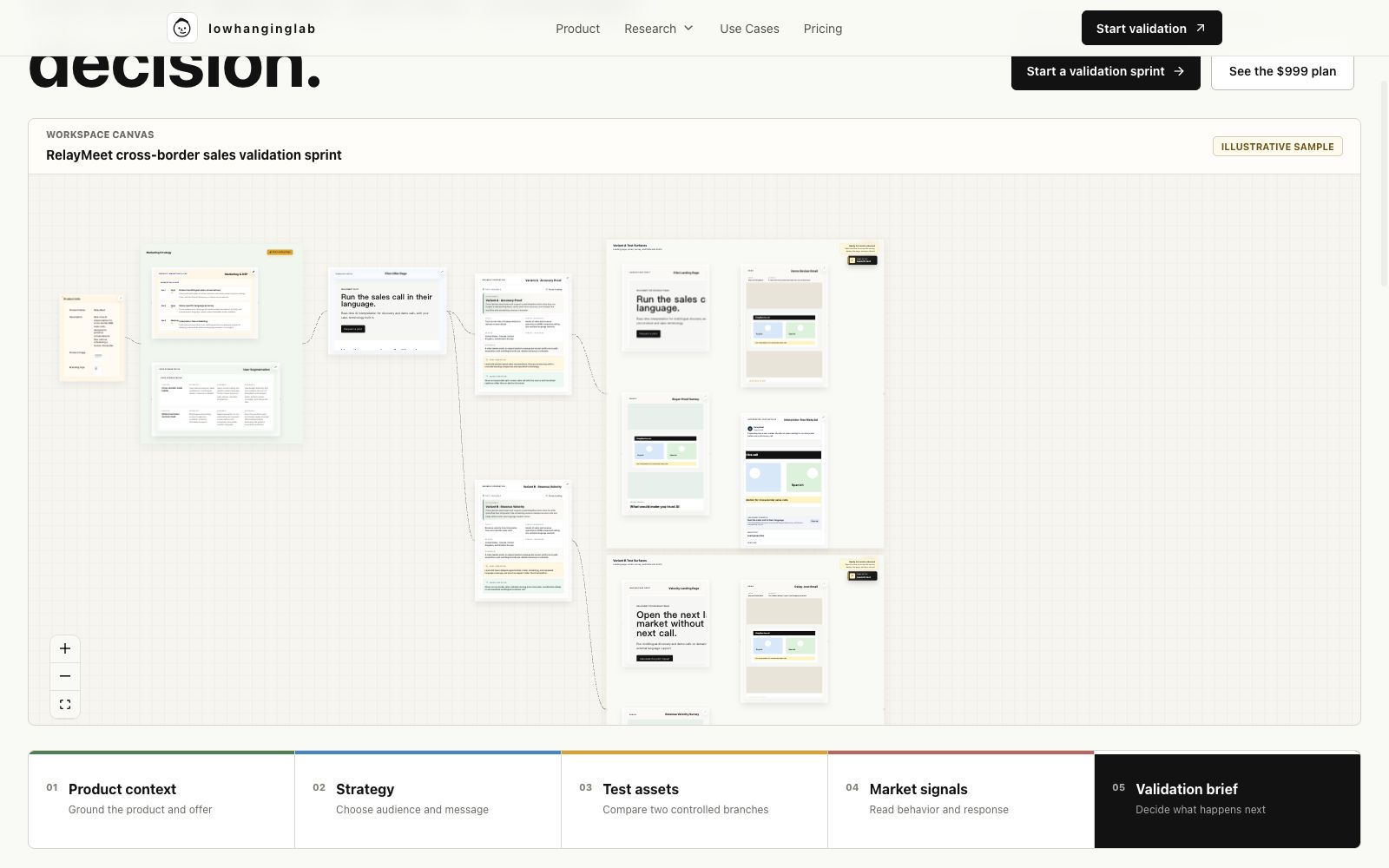Select the Variant B email card beside Velocity Landing Page
This screenshot has height=868, width=1389.
(x=784, y=641)
